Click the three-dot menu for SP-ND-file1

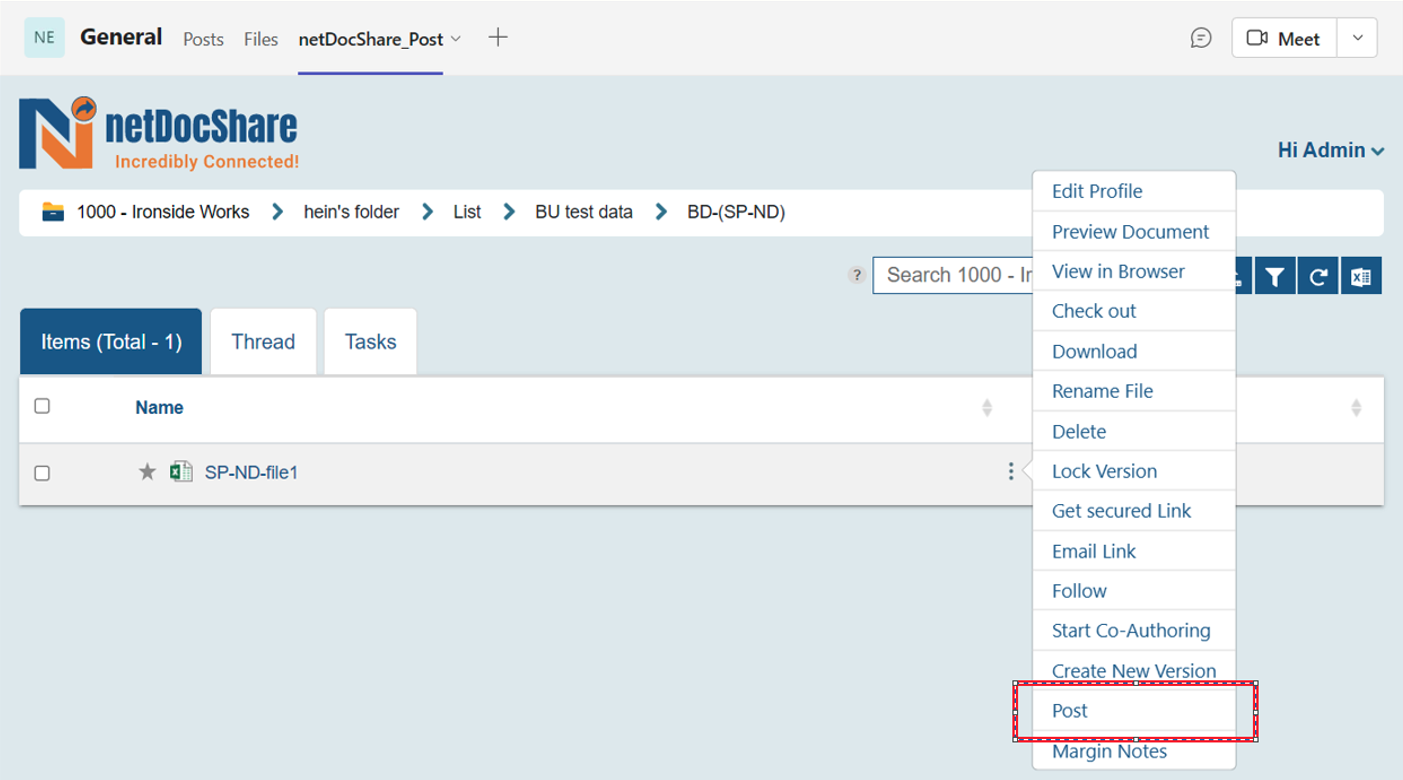click(x=1011, y=471)
